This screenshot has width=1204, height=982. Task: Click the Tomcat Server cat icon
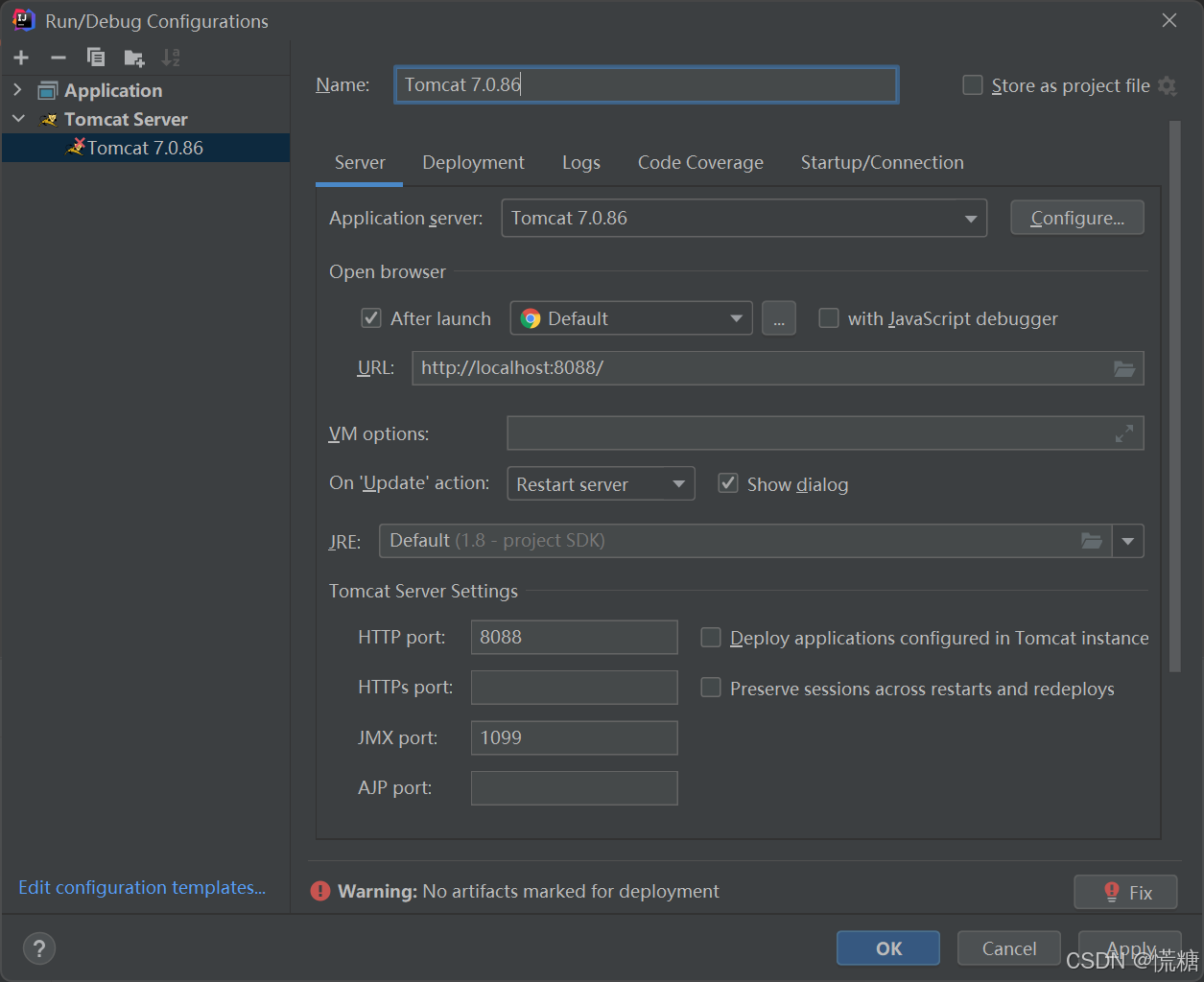pyautogui.click(x=49, y=120)
